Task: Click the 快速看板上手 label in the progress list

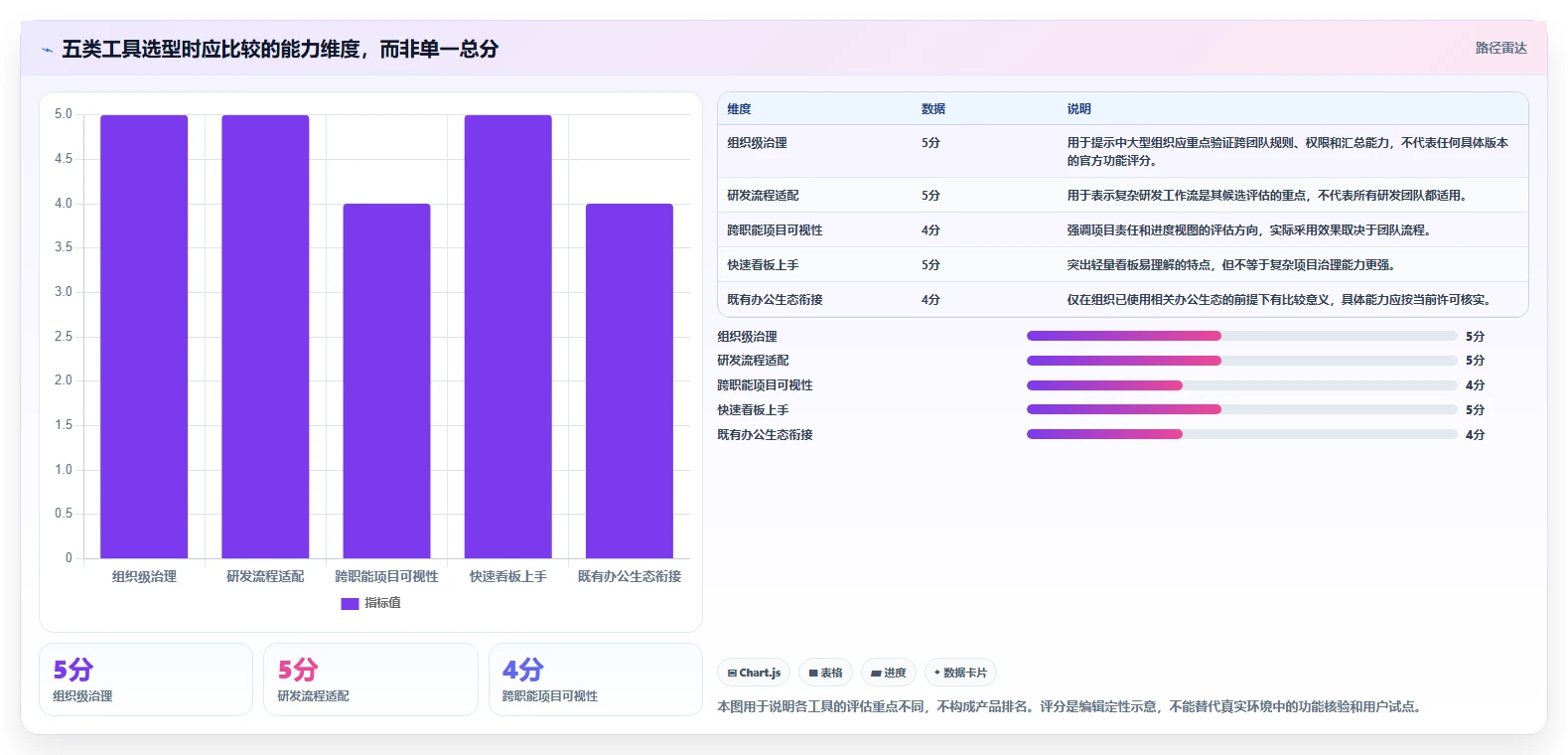Action: point(754,410)
